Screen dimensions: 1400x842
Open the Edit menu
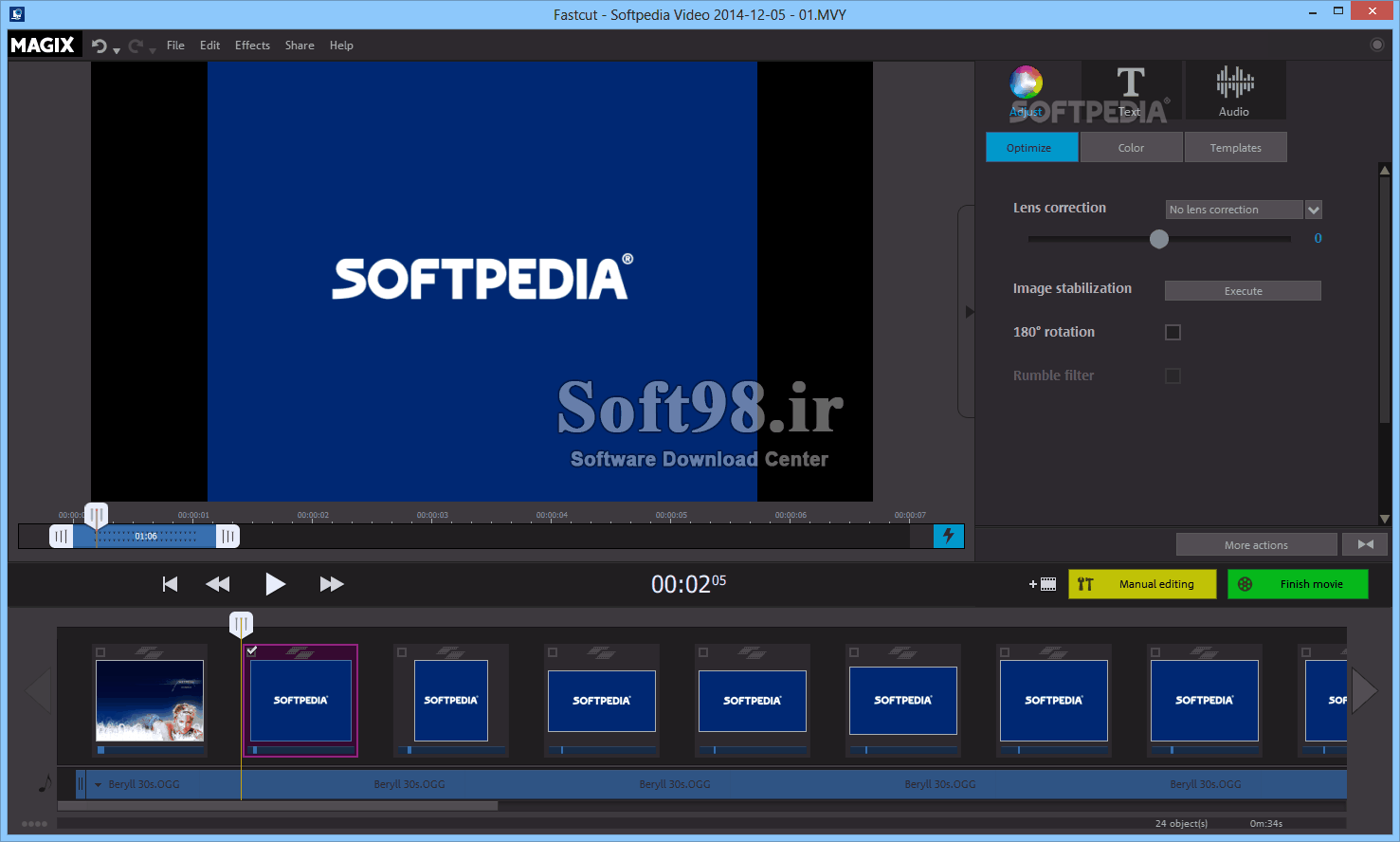[x=209, y=46]
